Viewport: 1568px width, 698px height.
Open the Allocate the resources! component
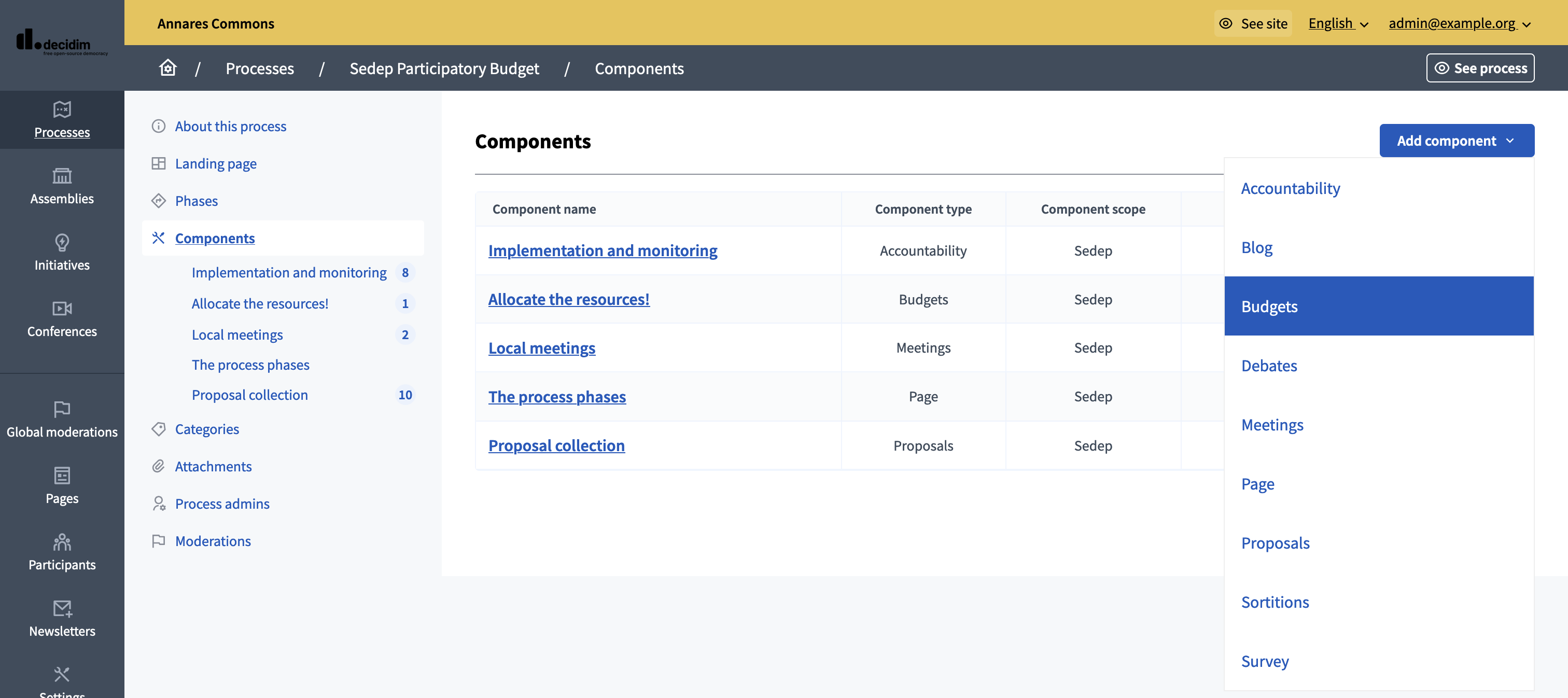pyautogui.click(x=568, y=299)
